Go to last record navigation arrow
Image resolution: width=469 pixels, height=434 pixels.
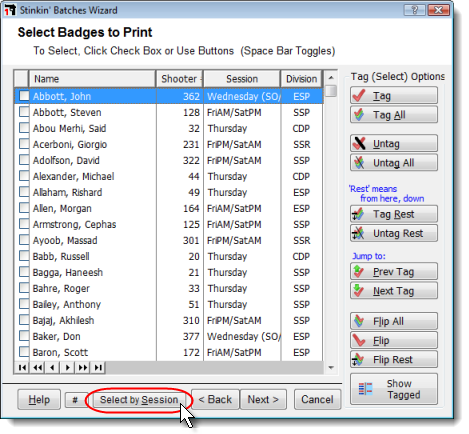pos(98,368)
